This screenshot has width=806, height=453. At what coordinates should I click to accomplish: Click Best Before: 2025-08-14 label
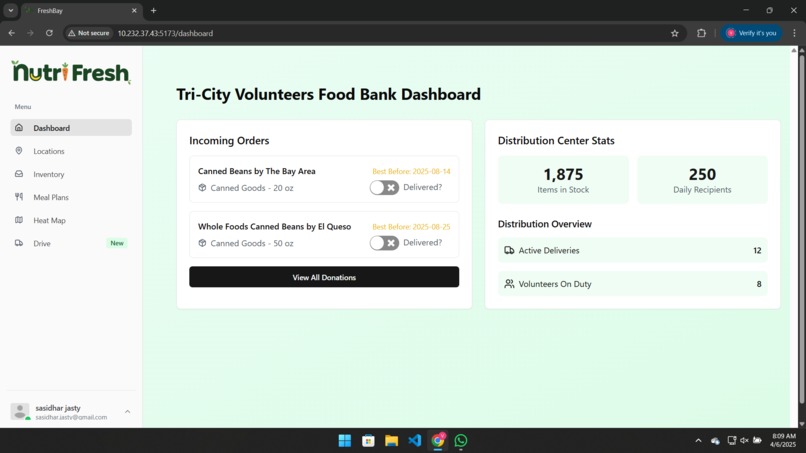pos(411,171)
